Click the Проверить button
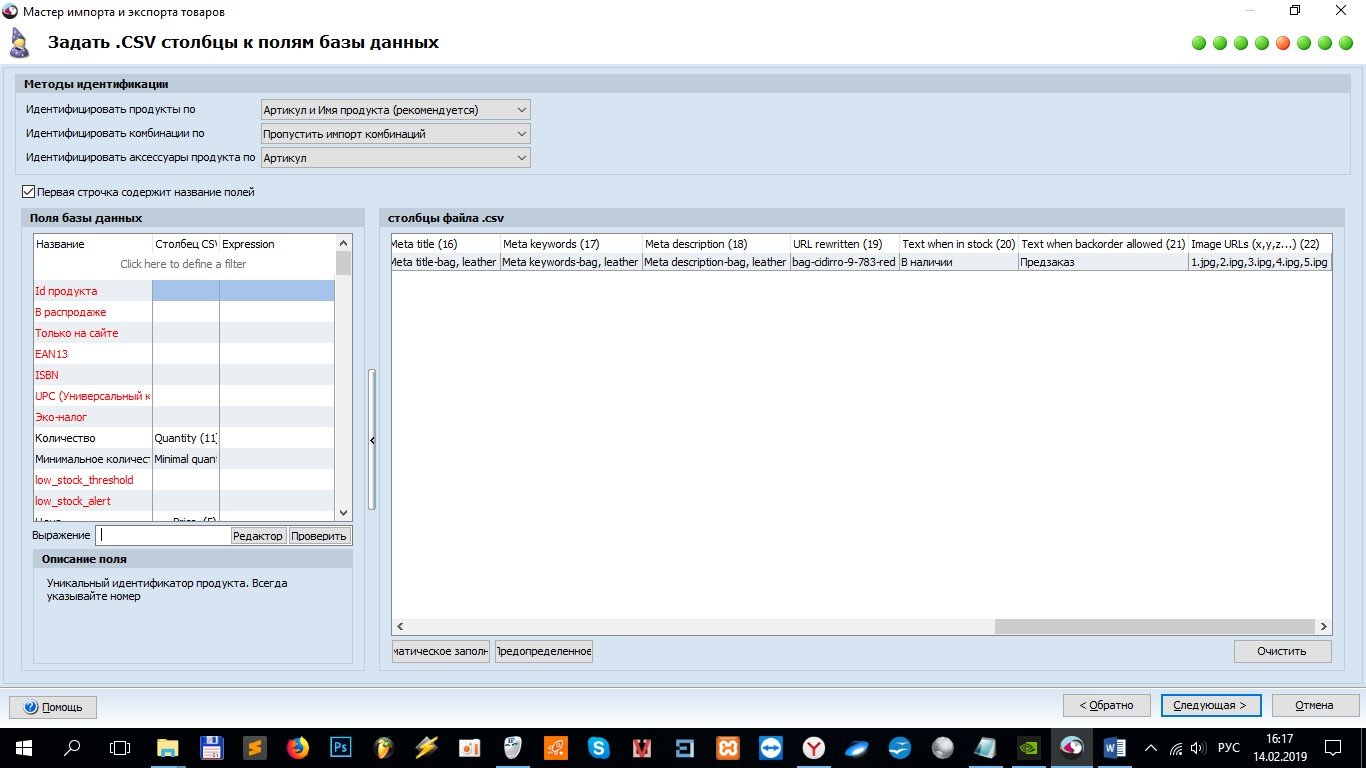1366x768 pixels. 320,536
